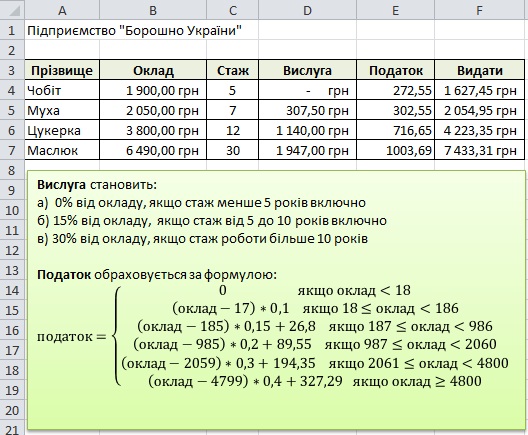Click salary cell 1 900,00 грн
The width and height of the screenshot is (528, 435).
[x=153, y=90]
